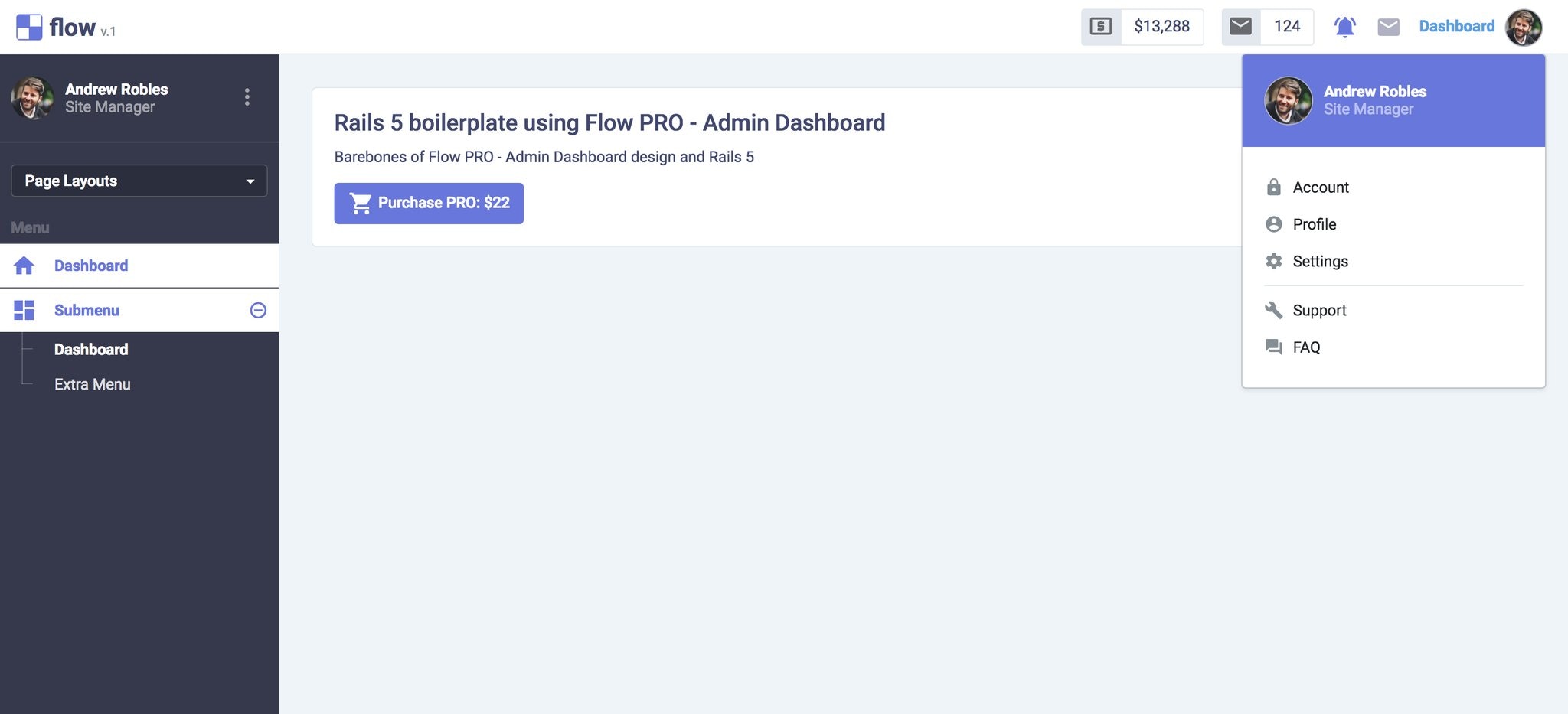Click the flow v.1 brand text
The width and height of the screenshot is (1568, 714).
click(83, 28)
